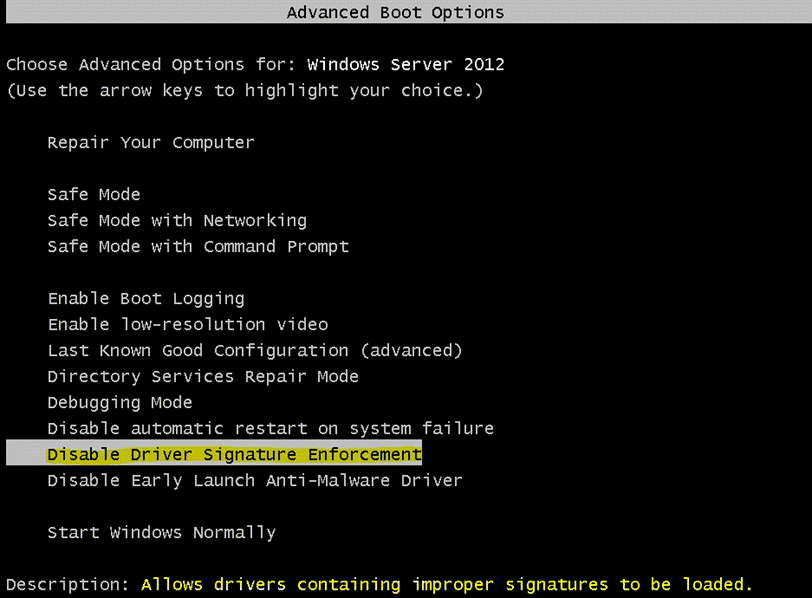Select Repair Your Computer option

(x=150, y=143)
